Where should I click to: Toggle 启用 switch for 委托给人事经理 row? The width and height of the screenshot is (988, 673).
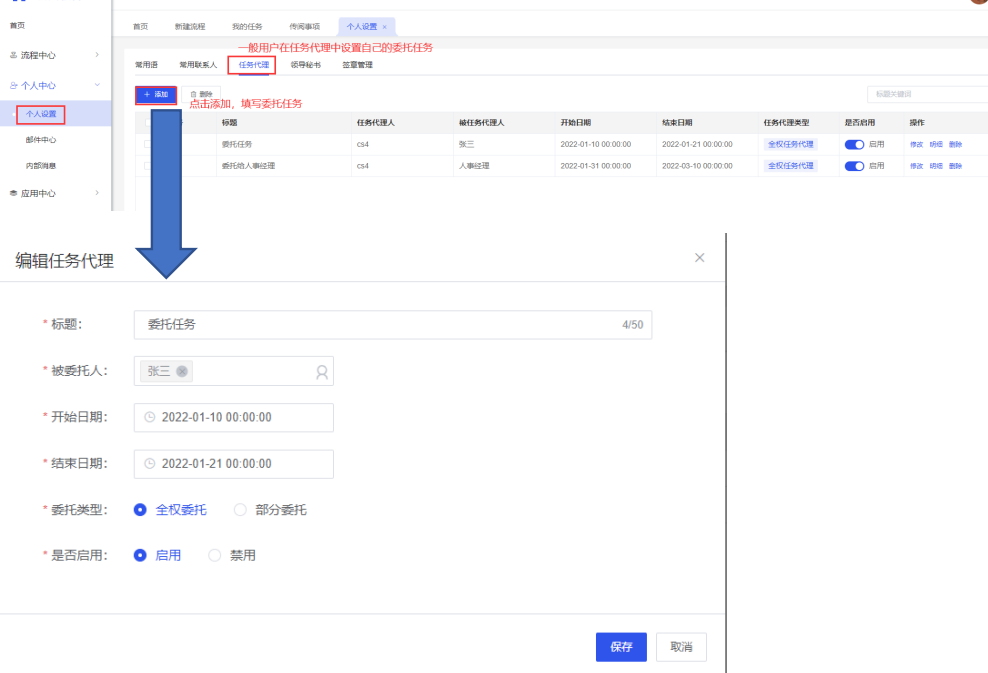pos(854,166)
